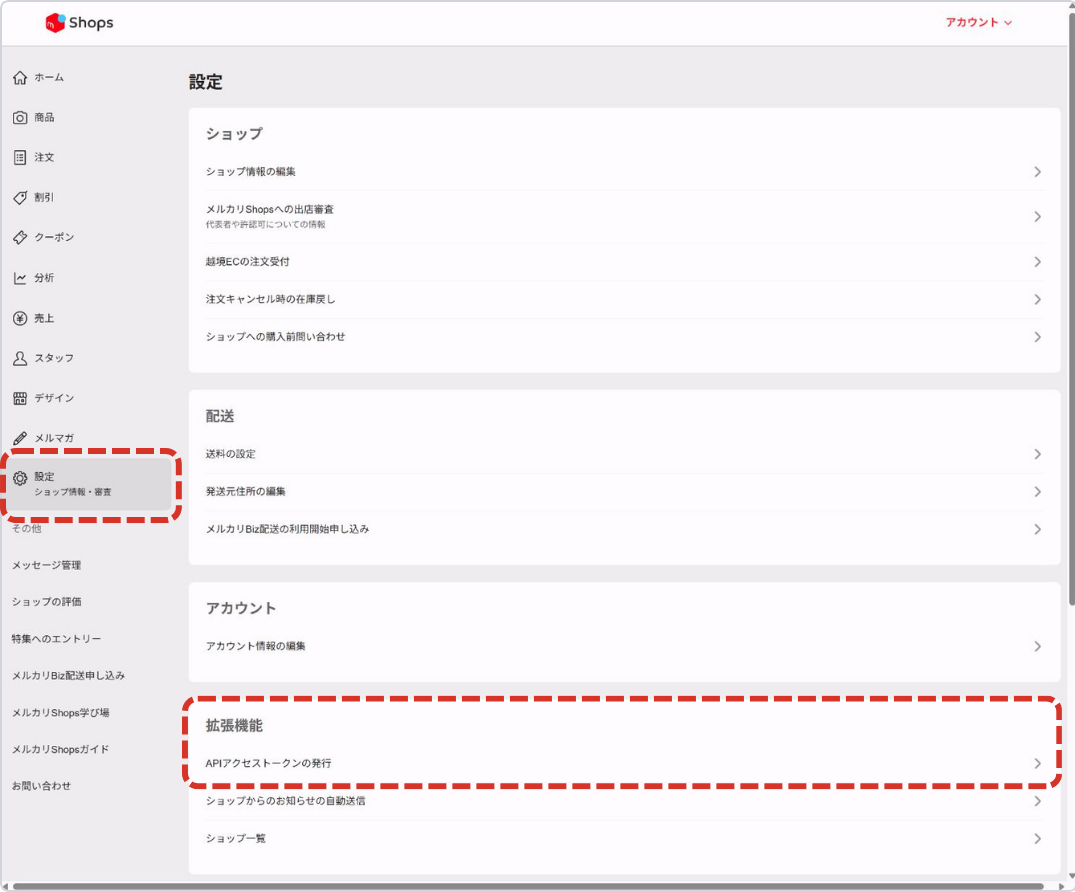Expand メルカリShopsへの出店審査 chevron

(1037, 217)
